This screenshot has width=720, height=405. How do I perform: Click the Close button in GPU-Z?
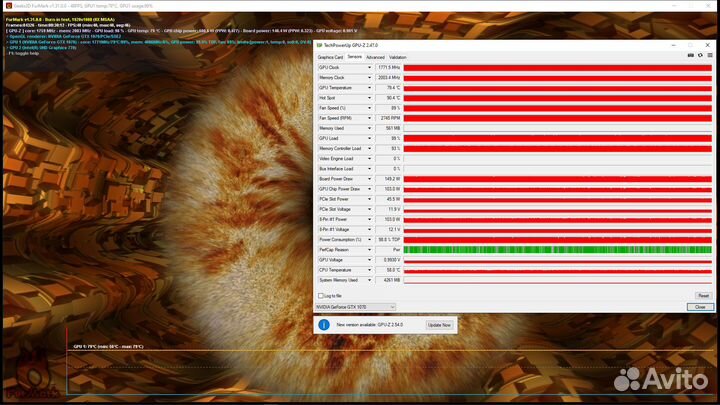pos(700,307)
